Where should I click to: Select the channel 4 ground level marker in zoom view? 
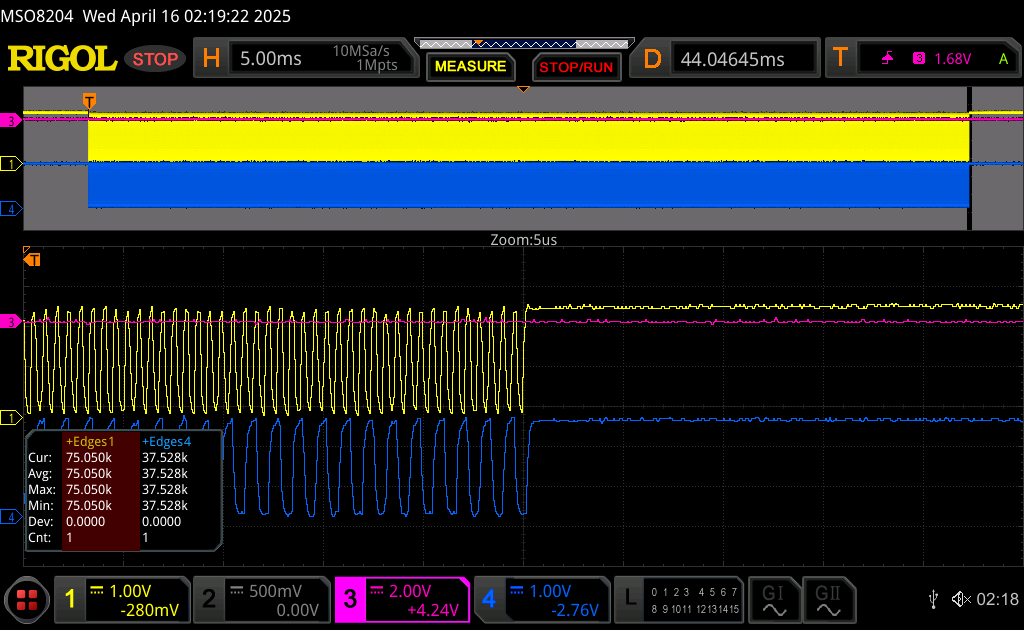point(12,517)
